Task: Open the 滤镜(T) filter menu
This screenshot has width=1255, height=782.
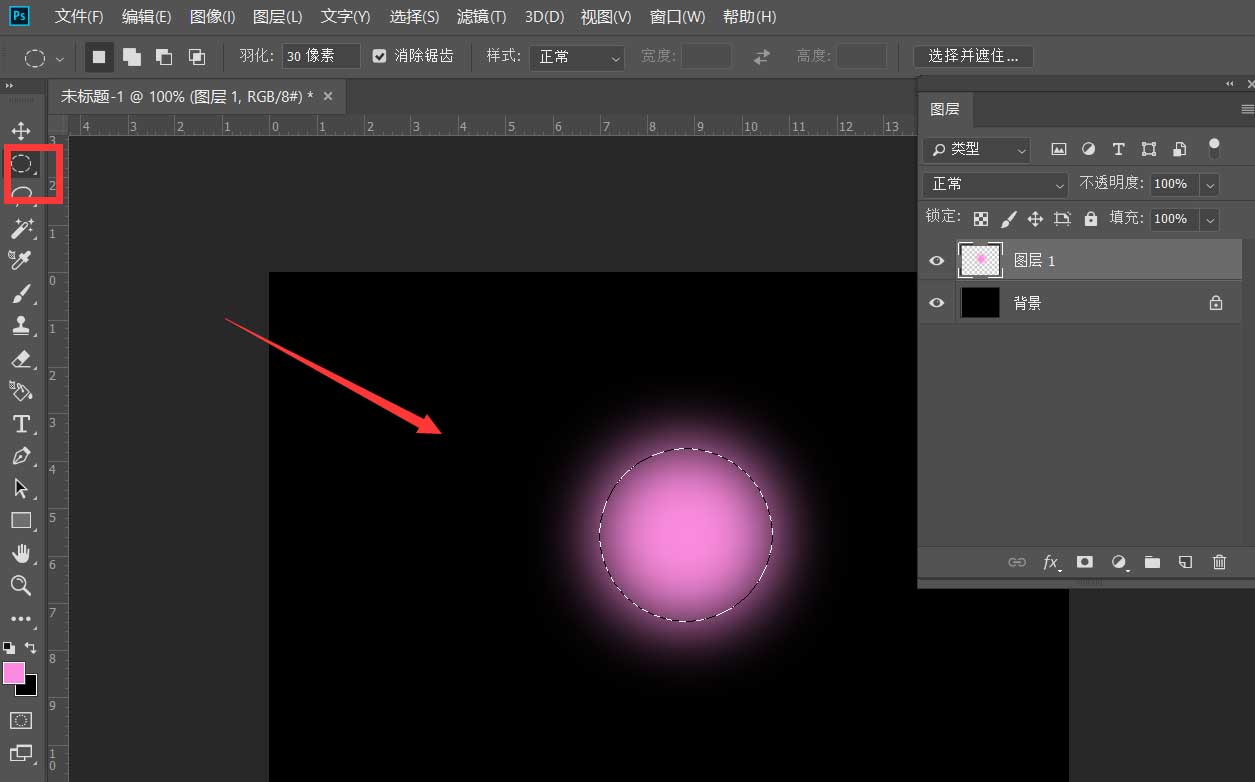Action: pos(481,17)
